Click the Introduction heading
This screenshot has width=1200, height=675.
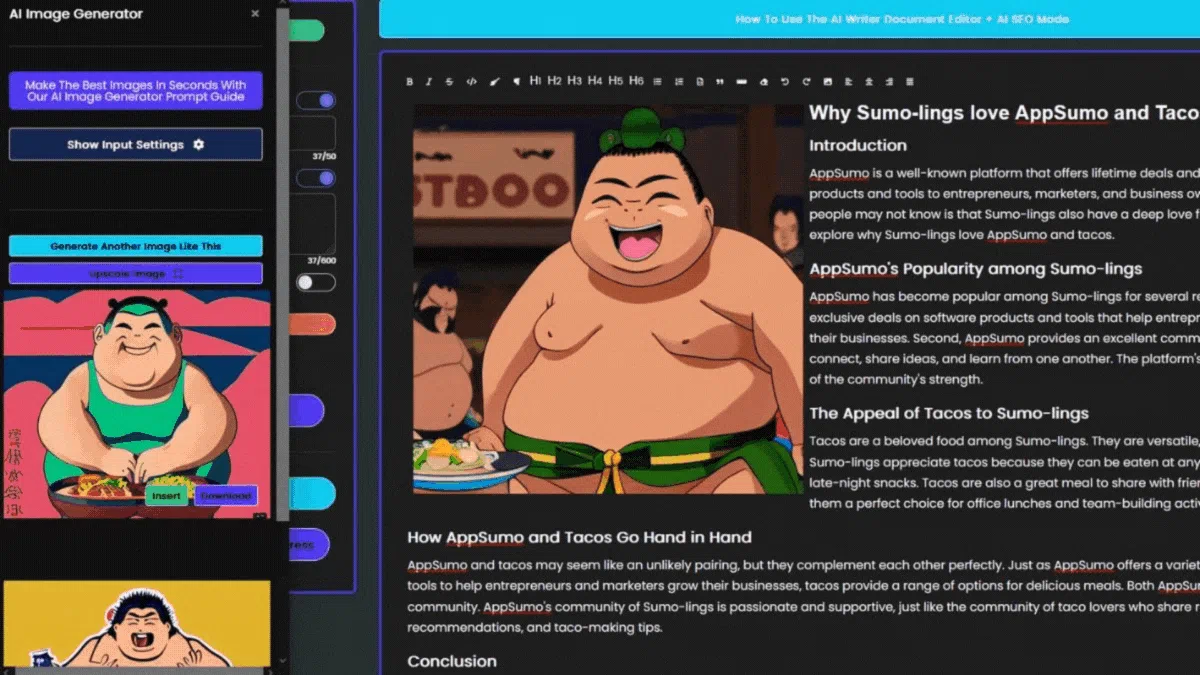(857, 145)
